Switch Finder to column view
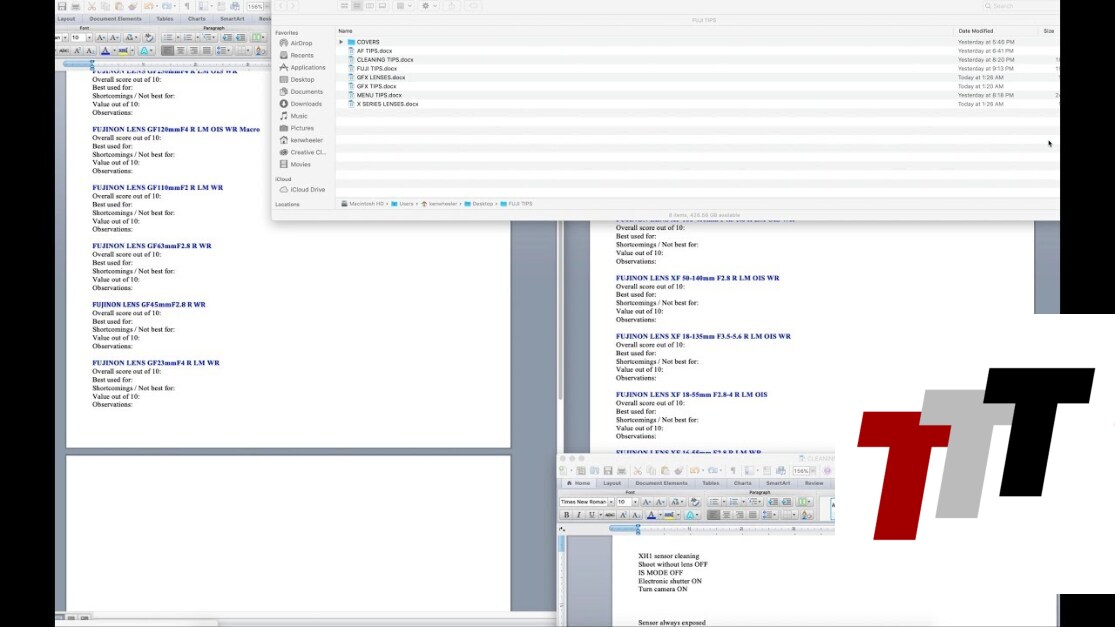Screen dimensions: 1115x627 (x=369, y=6)
